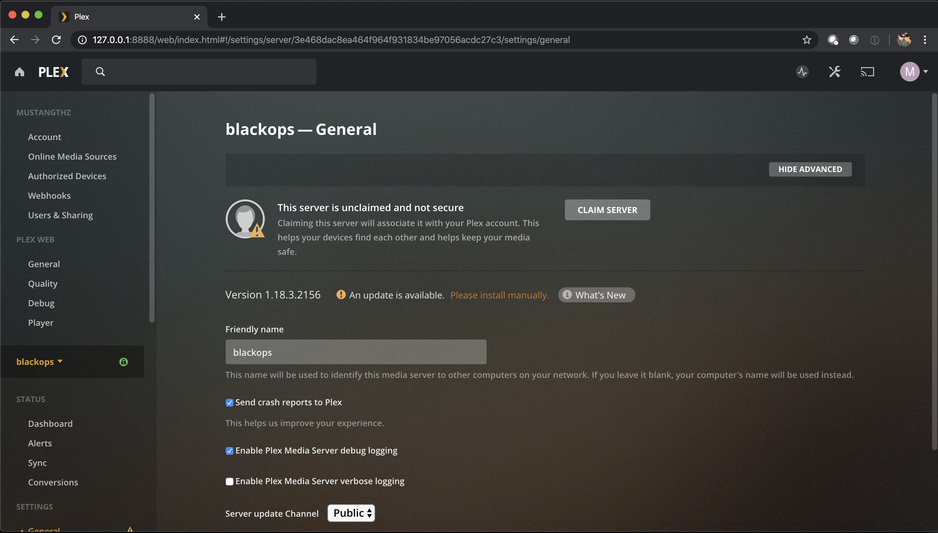Image resolution: width=938 pixels, height=533 pixels.
Task: Open Users & Sharing
Action: click(x=60, y=215)
